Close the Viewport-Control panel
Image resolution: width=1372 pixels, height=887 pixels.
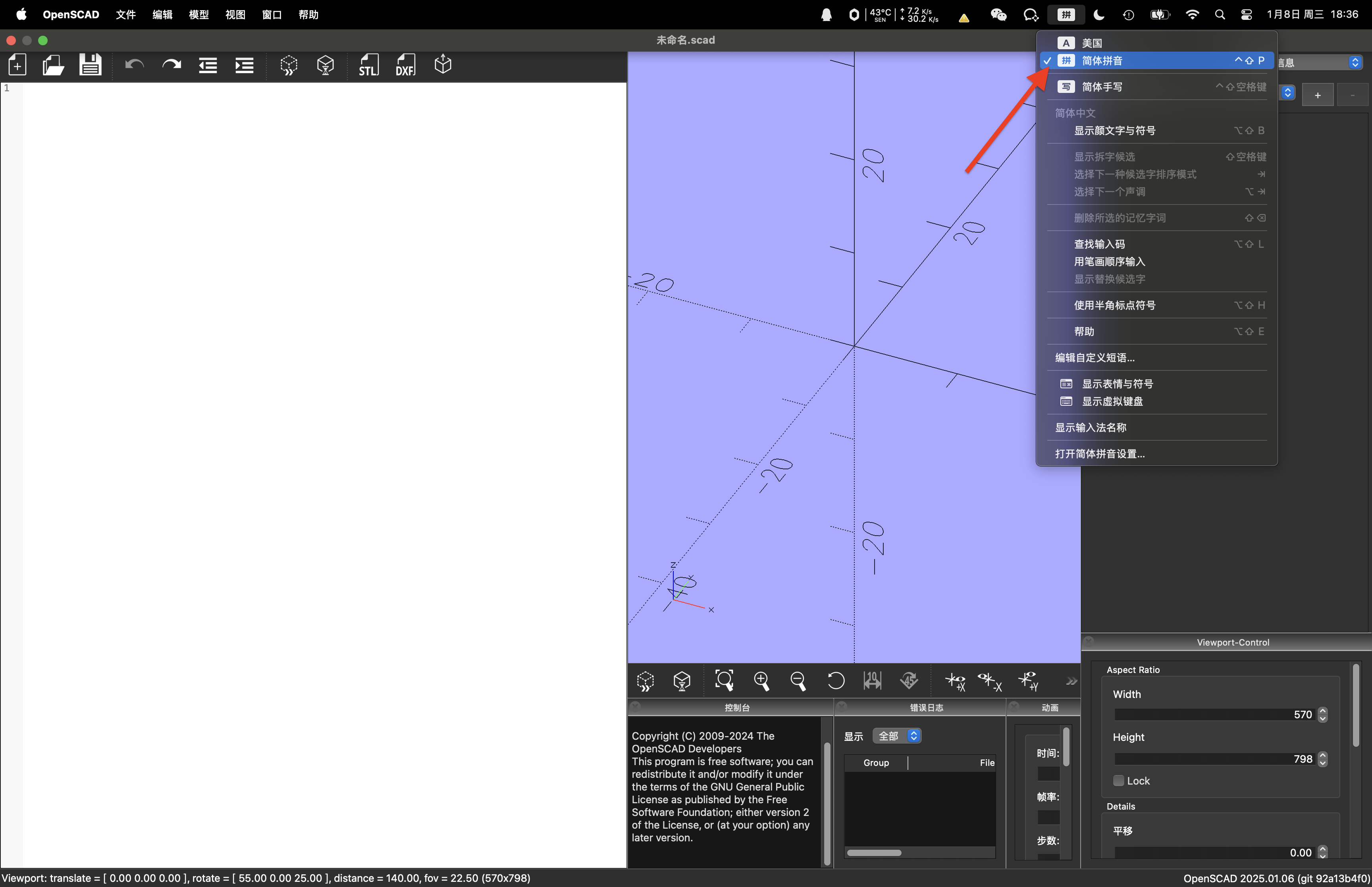pos(1089,641)
